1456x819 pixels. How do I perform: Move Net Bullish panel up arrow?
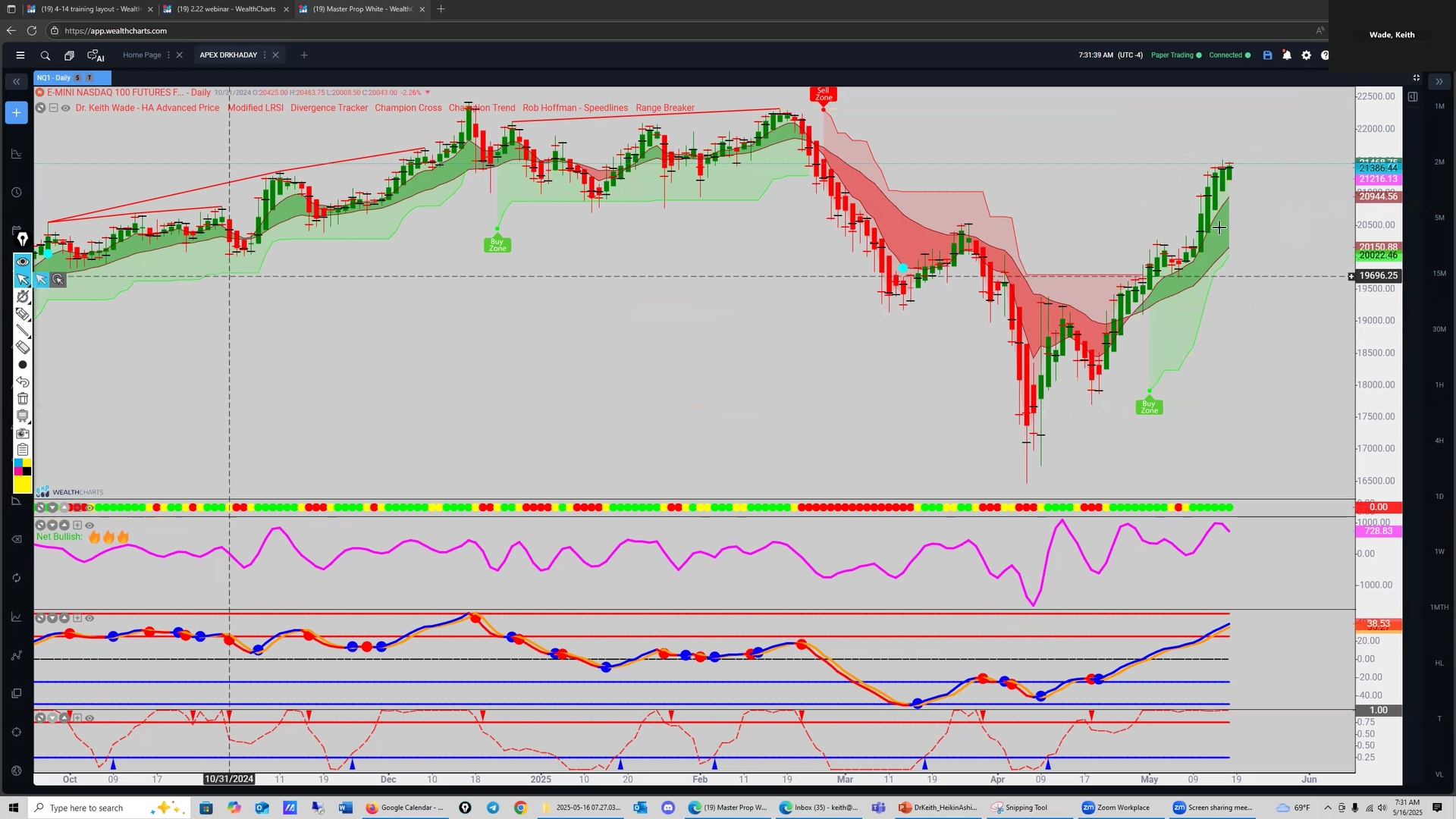[65, 526]
